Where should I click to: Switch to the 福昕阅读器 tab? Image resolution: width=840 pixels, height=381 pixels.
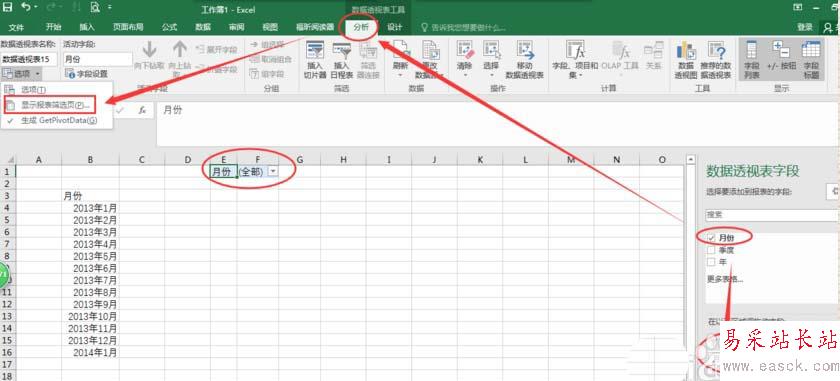click(x=315, y=27)
